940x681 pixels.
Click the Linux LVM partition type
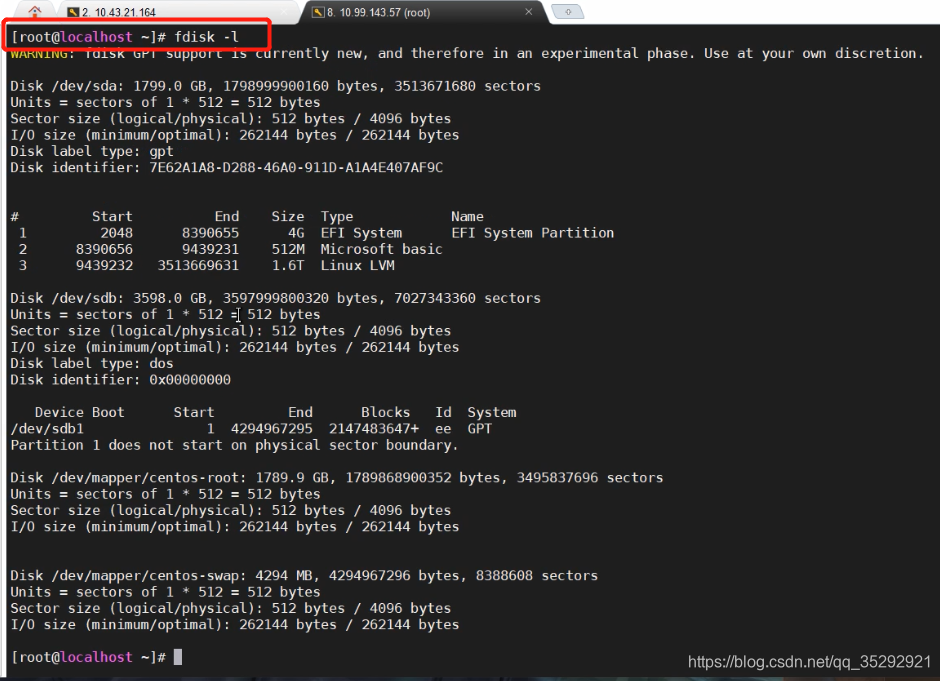coord(357,266)
